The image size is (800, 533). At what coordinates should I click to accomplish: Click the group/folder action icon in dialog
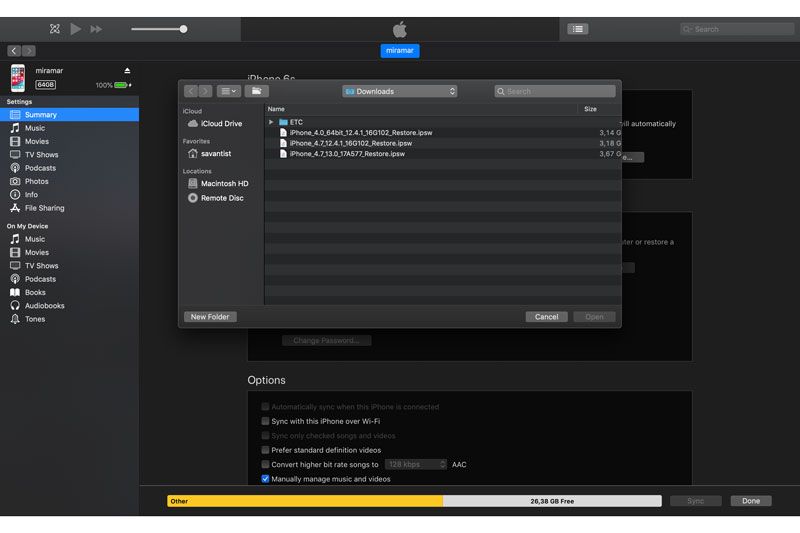pyautogui.click(x=257, y=91)
